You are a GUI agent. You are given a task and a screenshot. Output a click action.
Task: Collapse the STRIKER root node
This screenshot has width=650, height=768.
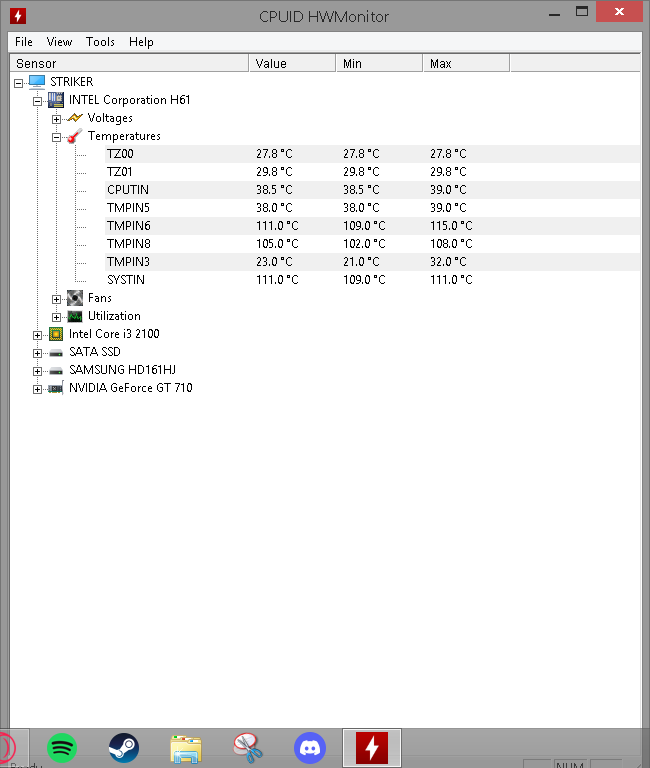tap(19, 83)
